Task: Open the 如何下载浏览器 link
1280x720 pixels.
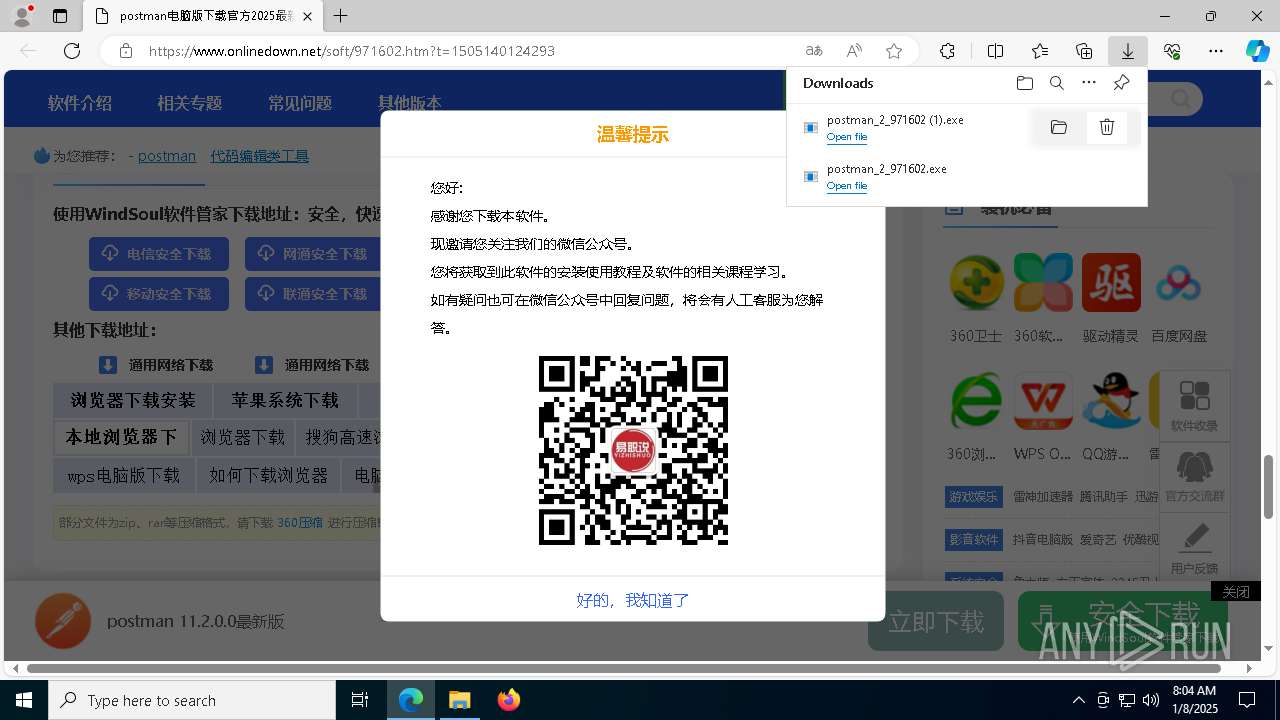Action: pyautogui.click(x=268, y=475)
